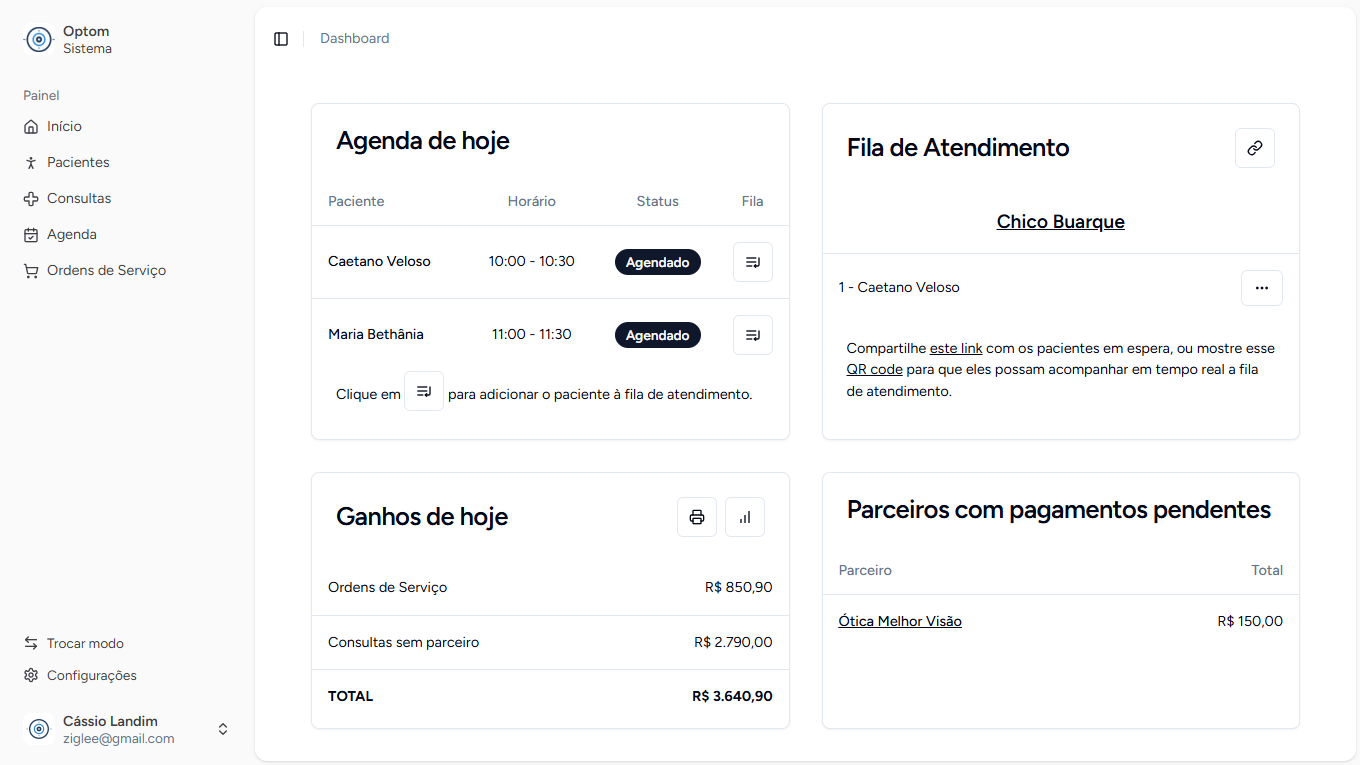
Task: Add Maria Bethânia to the attendance queue
Action: 752,334
